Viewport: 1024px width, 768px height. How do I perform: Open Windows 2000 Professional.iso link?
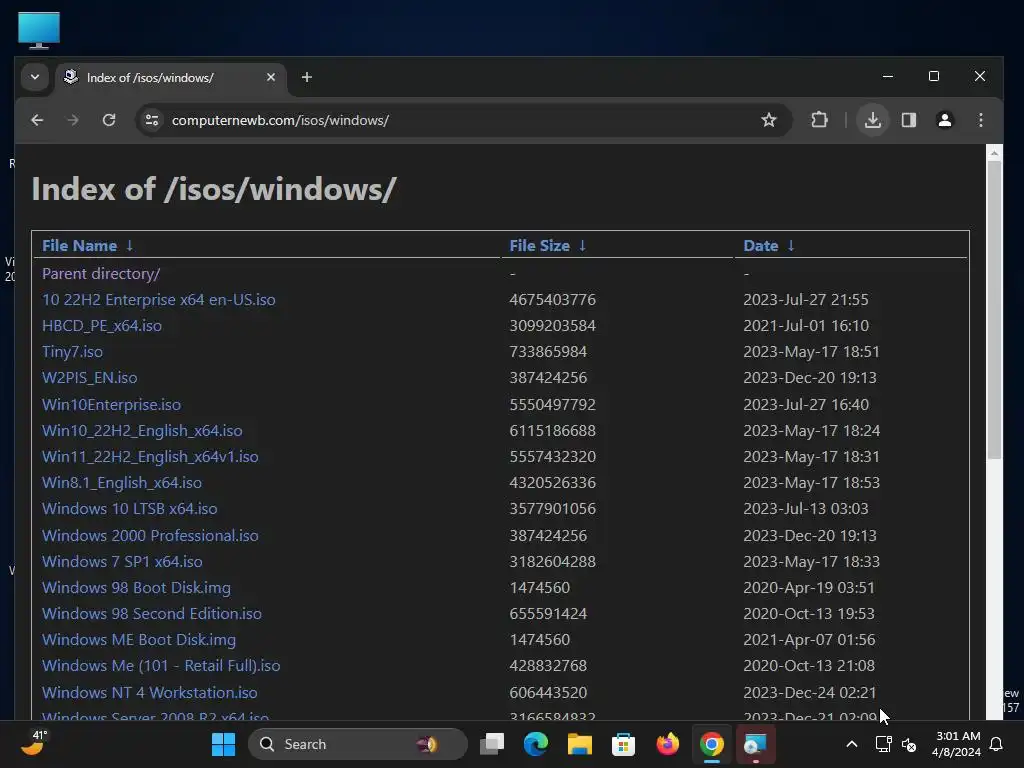150,536
